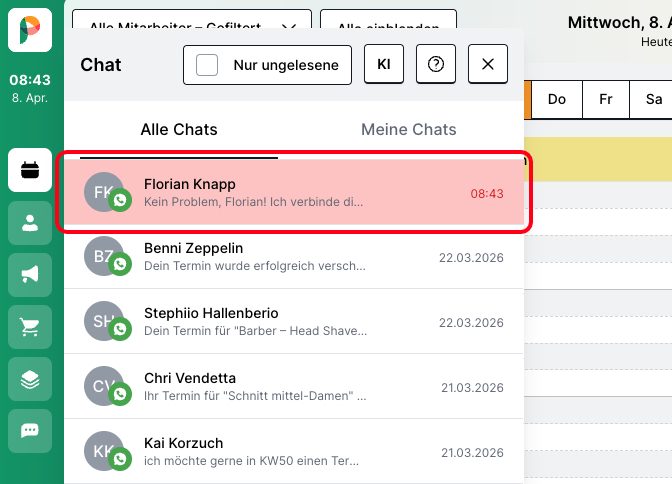Open the marketing megaphone icon in sidebar

tap(30, 275)
